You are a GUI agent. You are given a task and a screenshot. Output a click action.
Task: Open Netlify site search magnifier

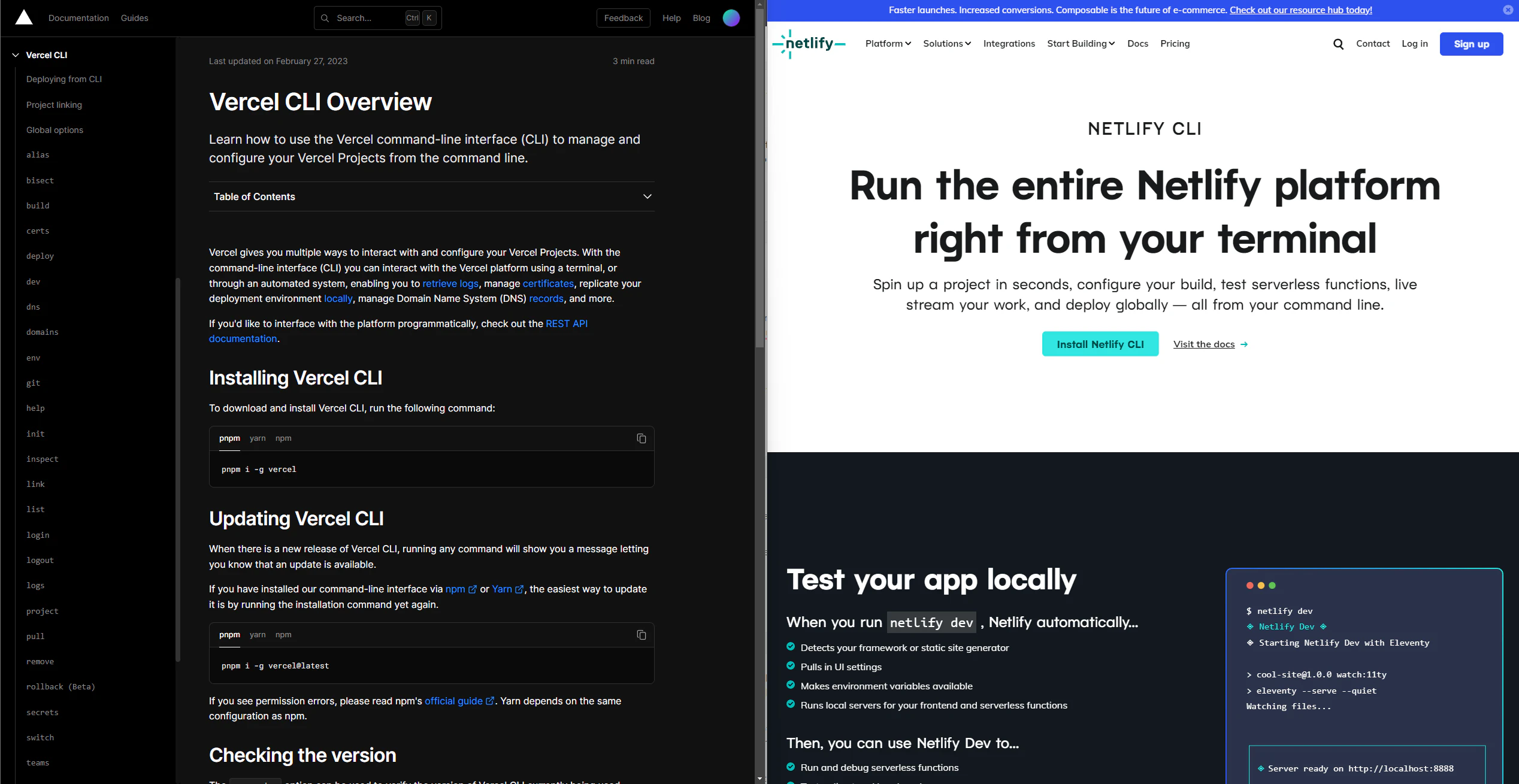click(x=1338, y=44)
